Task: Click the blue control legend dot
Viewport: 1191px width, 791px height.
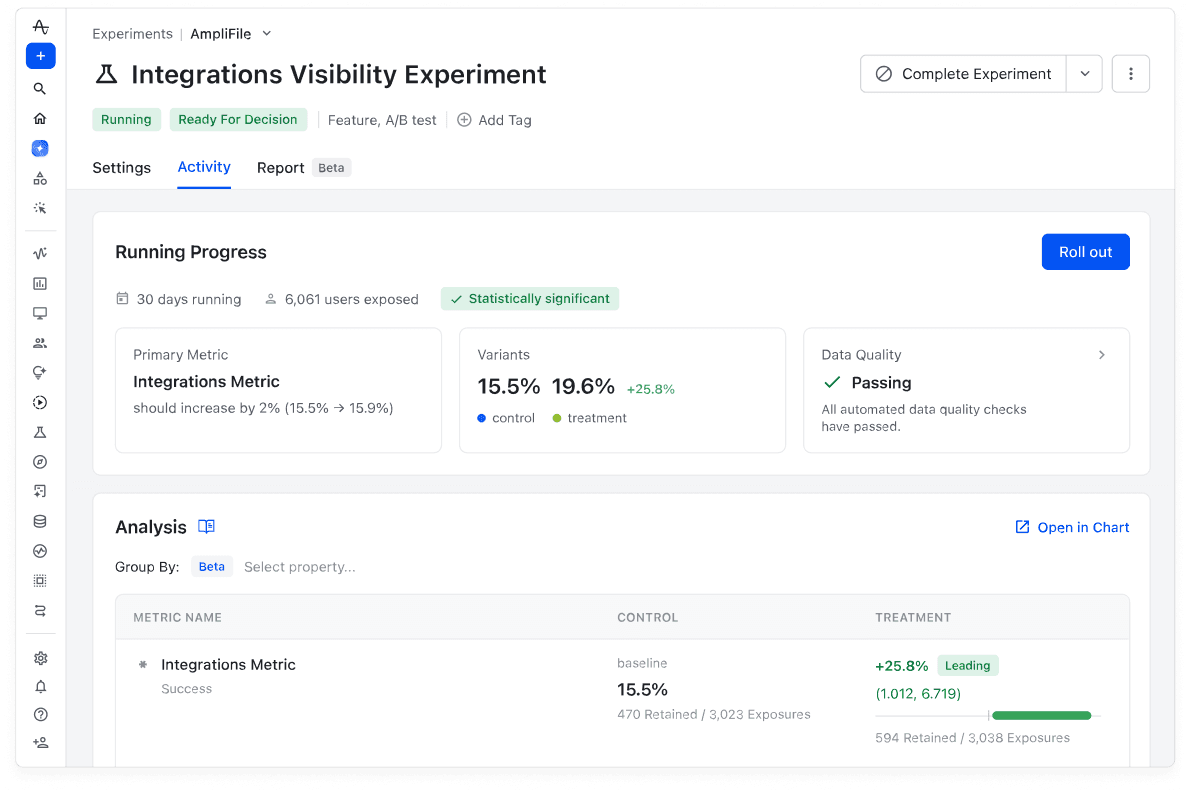Action: 482,418
